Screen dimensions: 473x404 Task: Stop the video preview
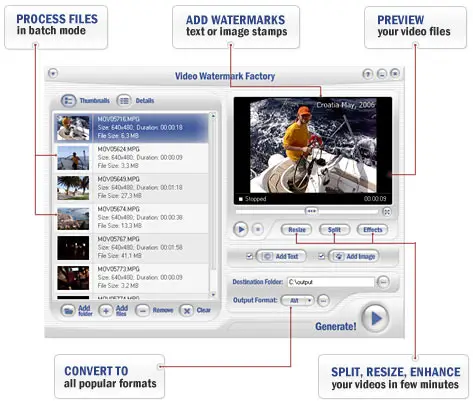click(x=258, y=229)
